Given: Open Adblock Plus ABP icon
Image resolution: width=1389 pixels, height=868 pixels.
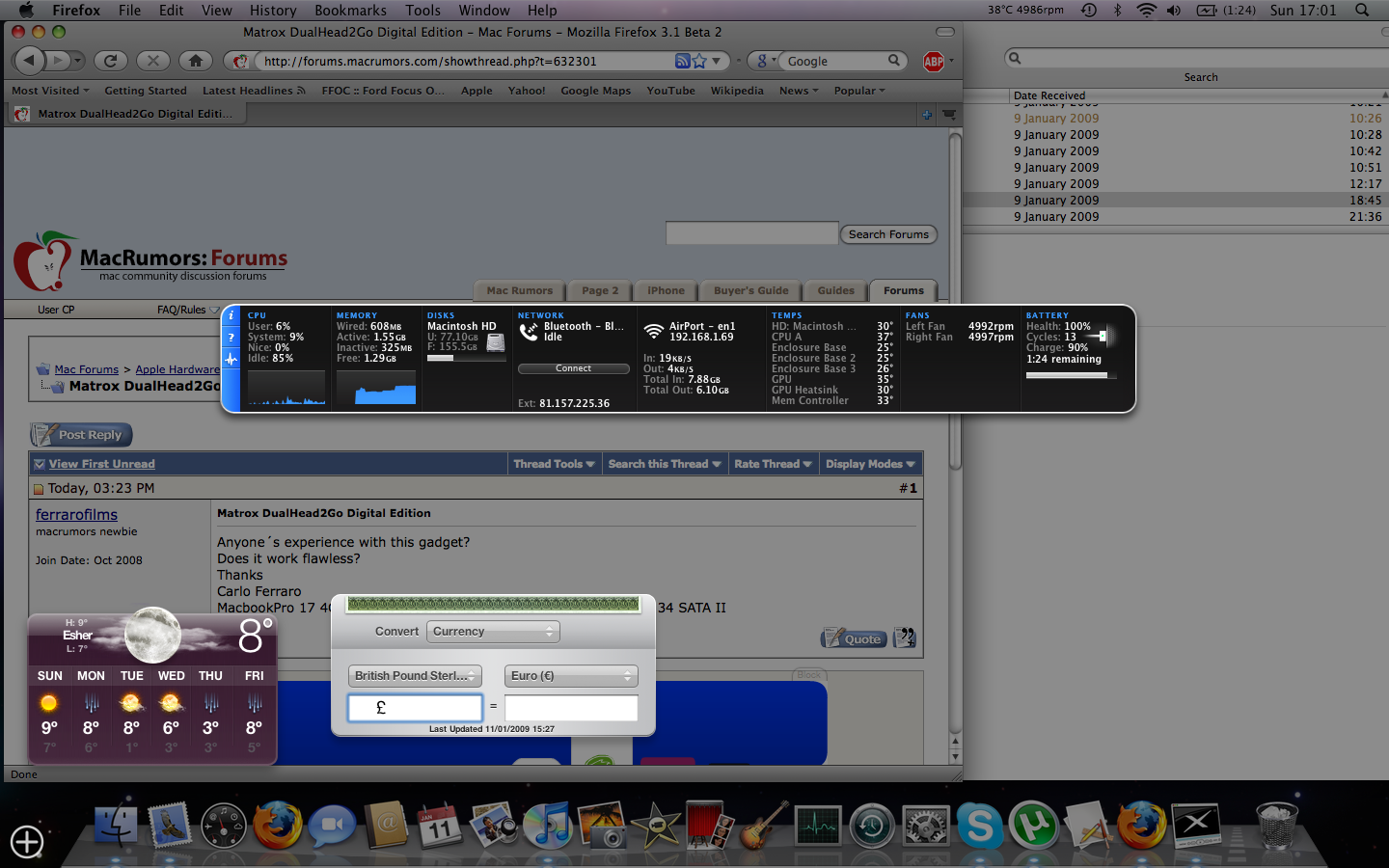Looking at the screenshot, I should coord(933,62).
